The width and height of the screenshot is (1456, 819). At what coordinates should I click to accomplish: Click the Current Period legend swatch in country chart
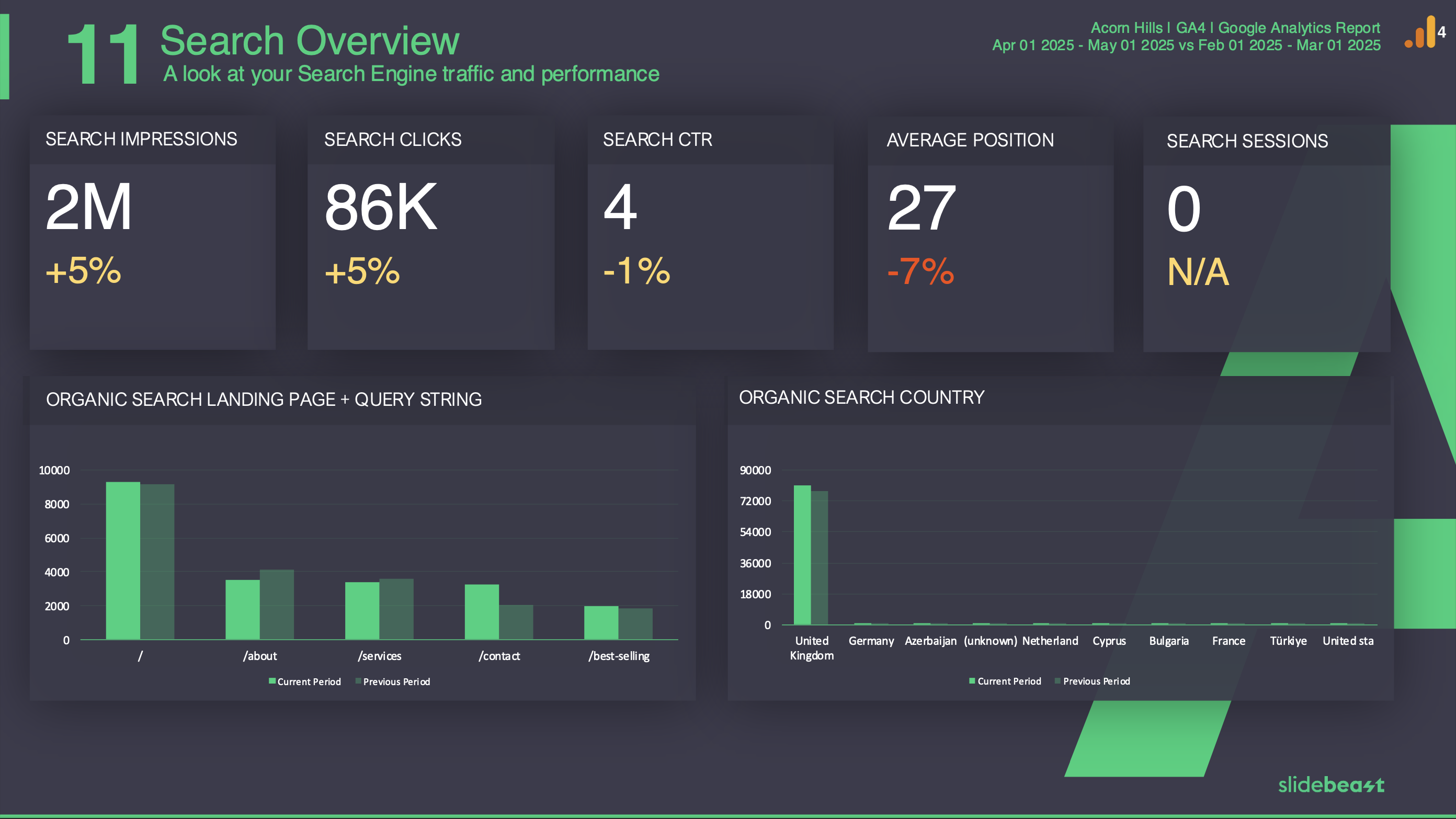point(972,680)
